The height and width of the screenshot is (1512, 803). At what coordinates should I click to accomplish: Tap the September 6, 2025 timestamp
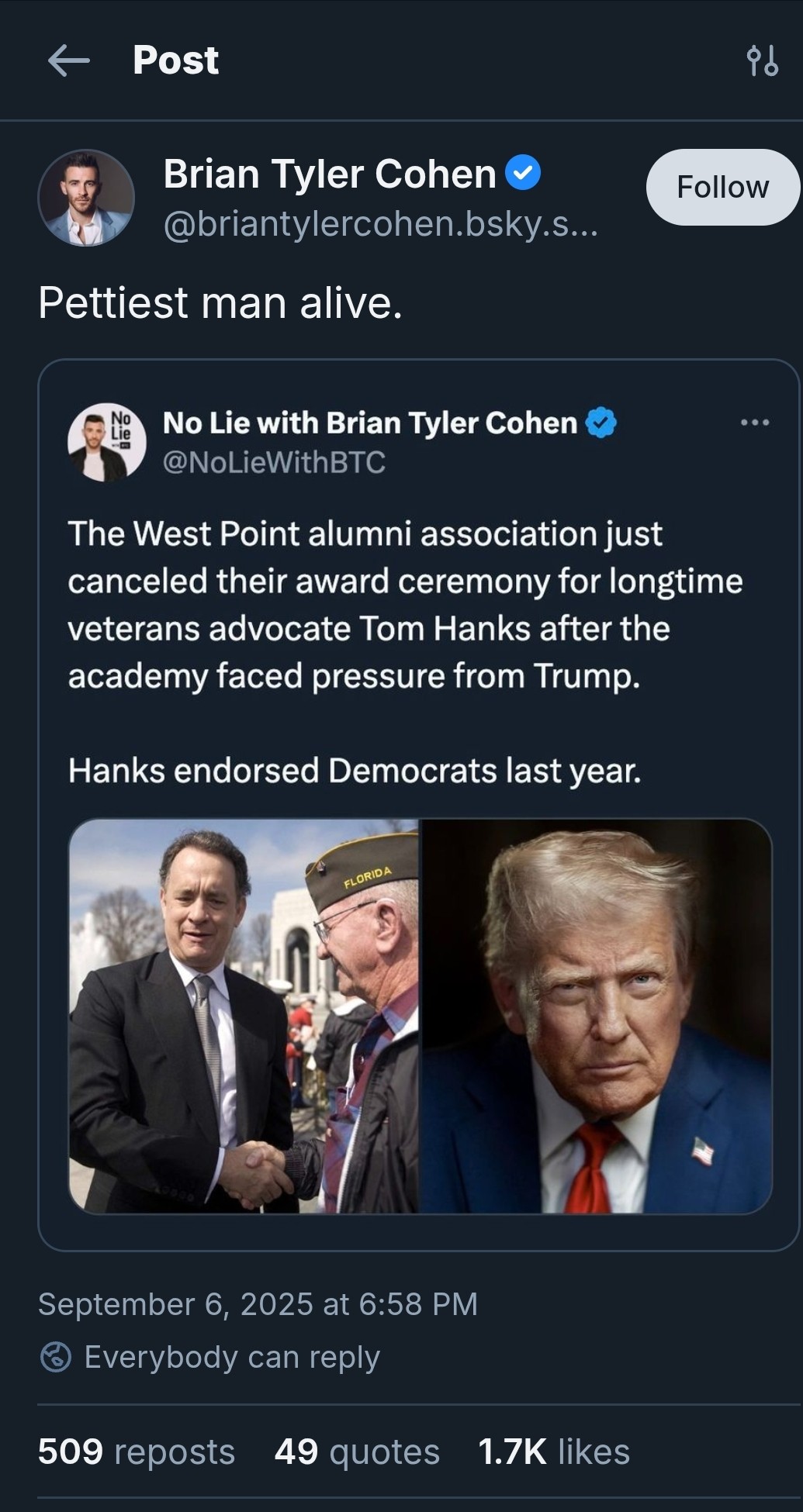pos(258,1304)
